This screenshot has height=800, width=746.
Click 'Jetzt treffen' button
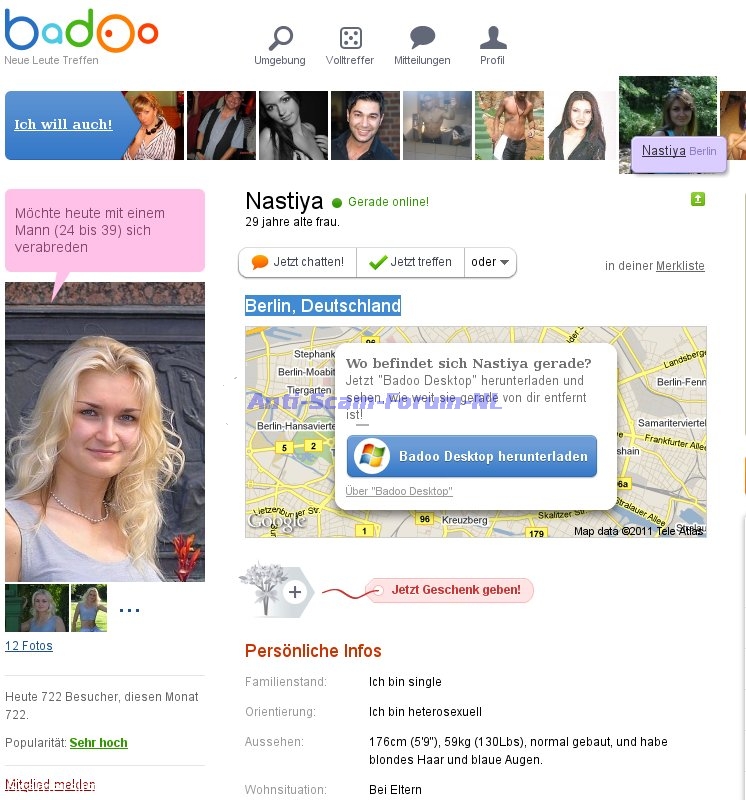click(410, 262)
